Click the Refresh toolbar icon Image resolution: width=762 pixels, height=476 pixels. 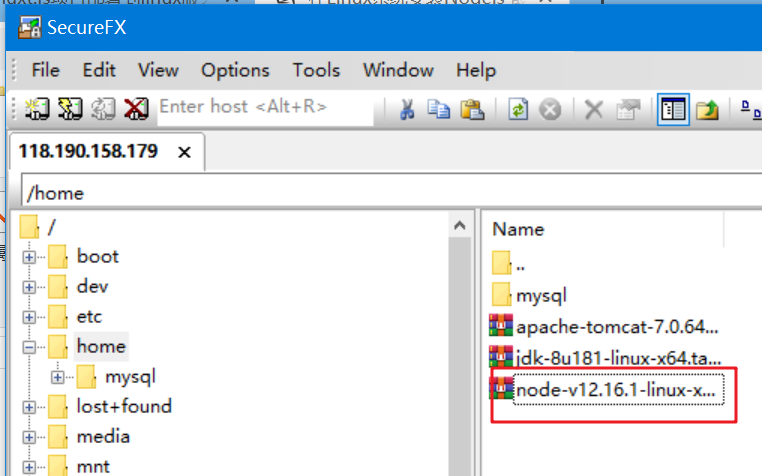pos(518,109)
